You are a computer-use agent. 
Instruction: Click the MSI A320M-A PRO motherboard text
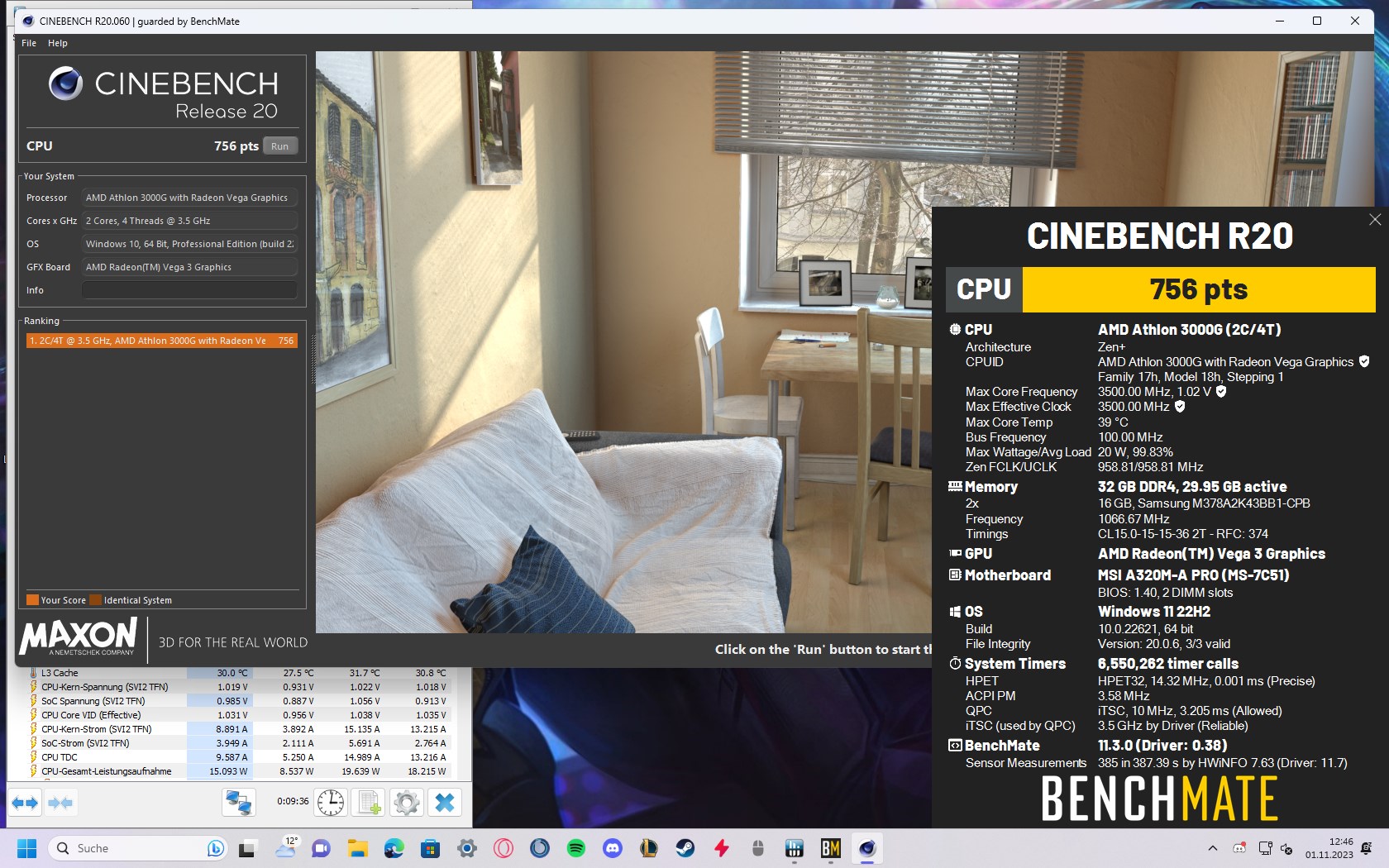coord(1193,575)
